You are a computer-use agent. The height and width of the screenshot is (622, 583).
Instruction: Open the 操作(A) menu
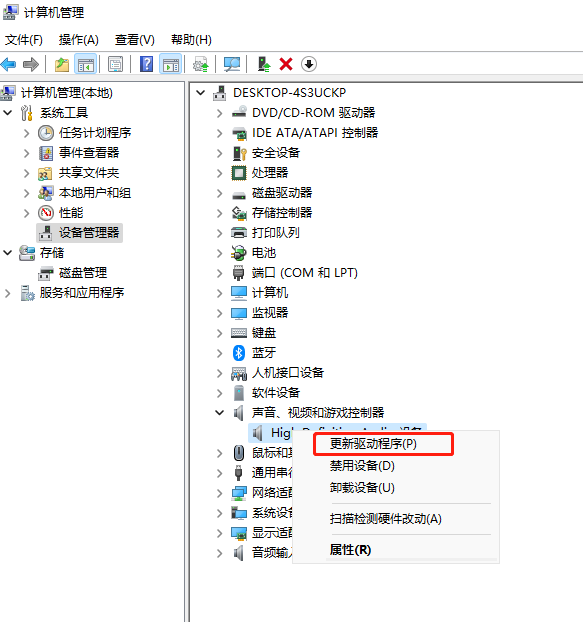pos(79,40)
